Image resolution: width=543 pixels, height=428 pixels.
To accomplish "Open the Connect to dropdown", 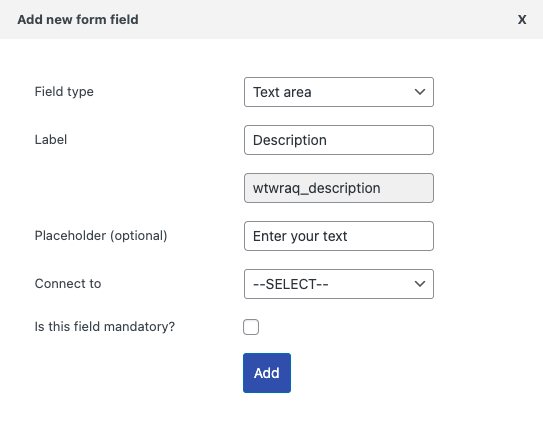I will pos(339,284).
